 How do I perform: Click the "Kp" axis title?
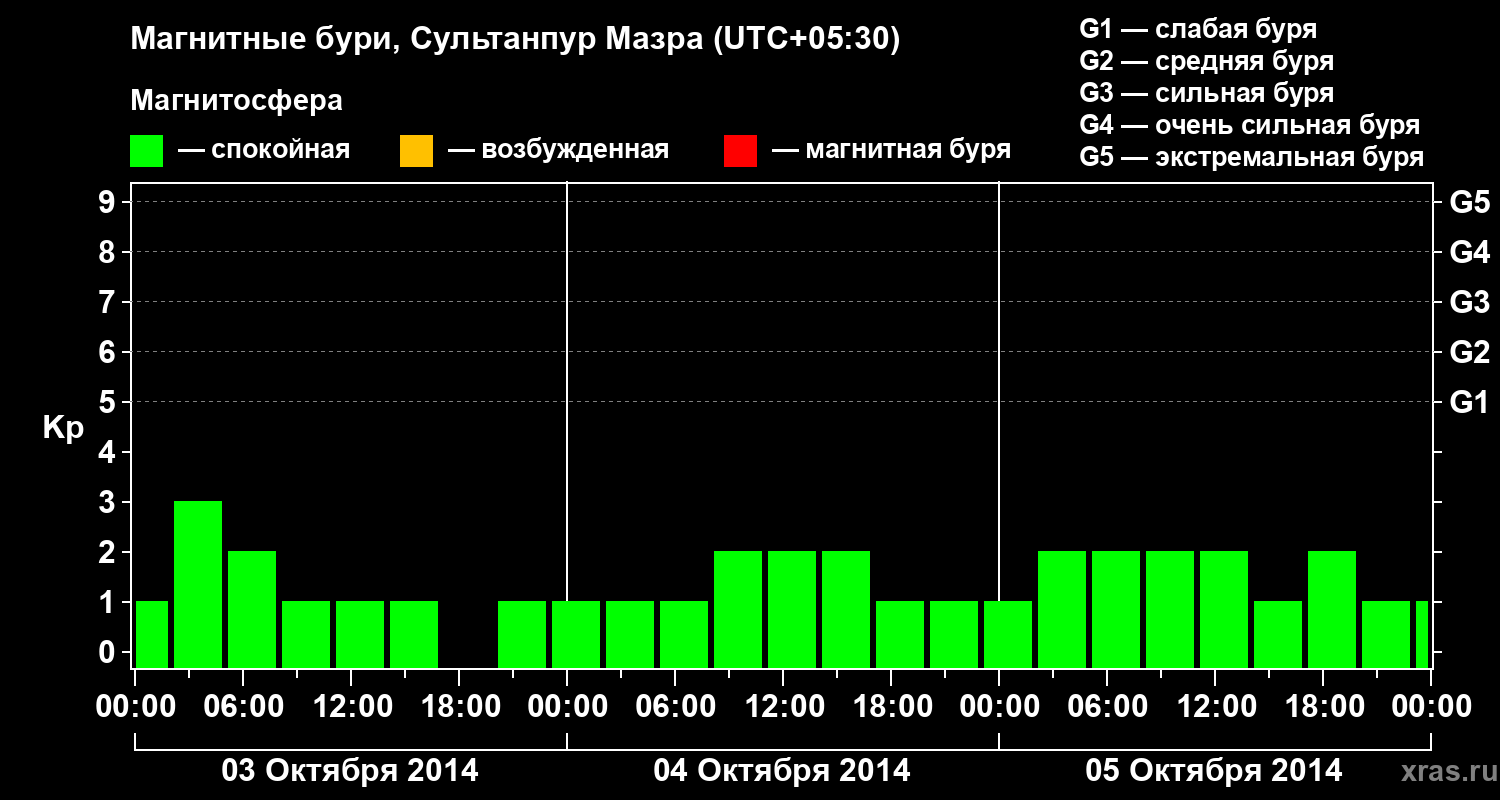tap(63, 428)
